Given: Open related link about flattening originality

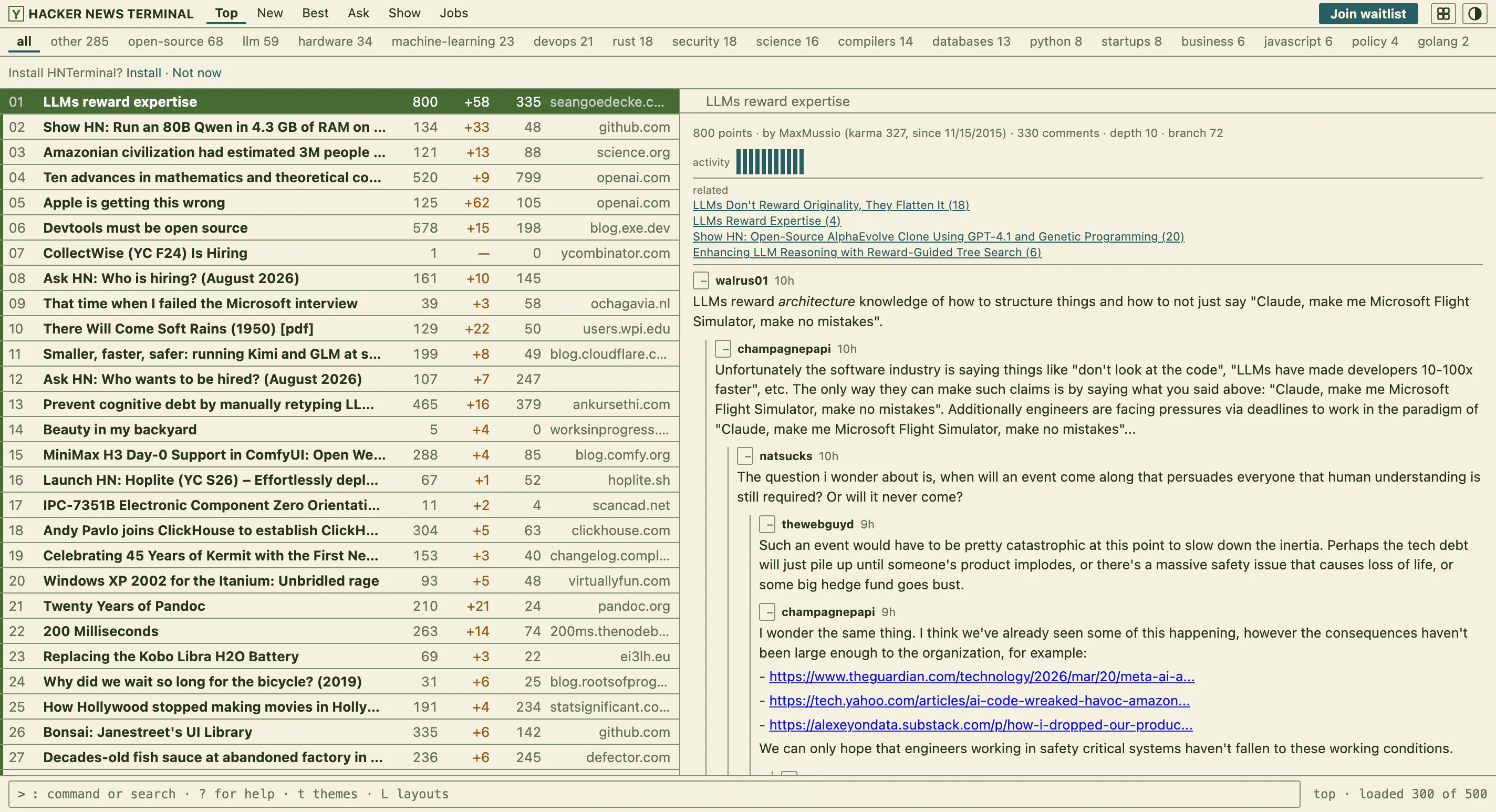Looking at the screenshot, I should point(831,205).
